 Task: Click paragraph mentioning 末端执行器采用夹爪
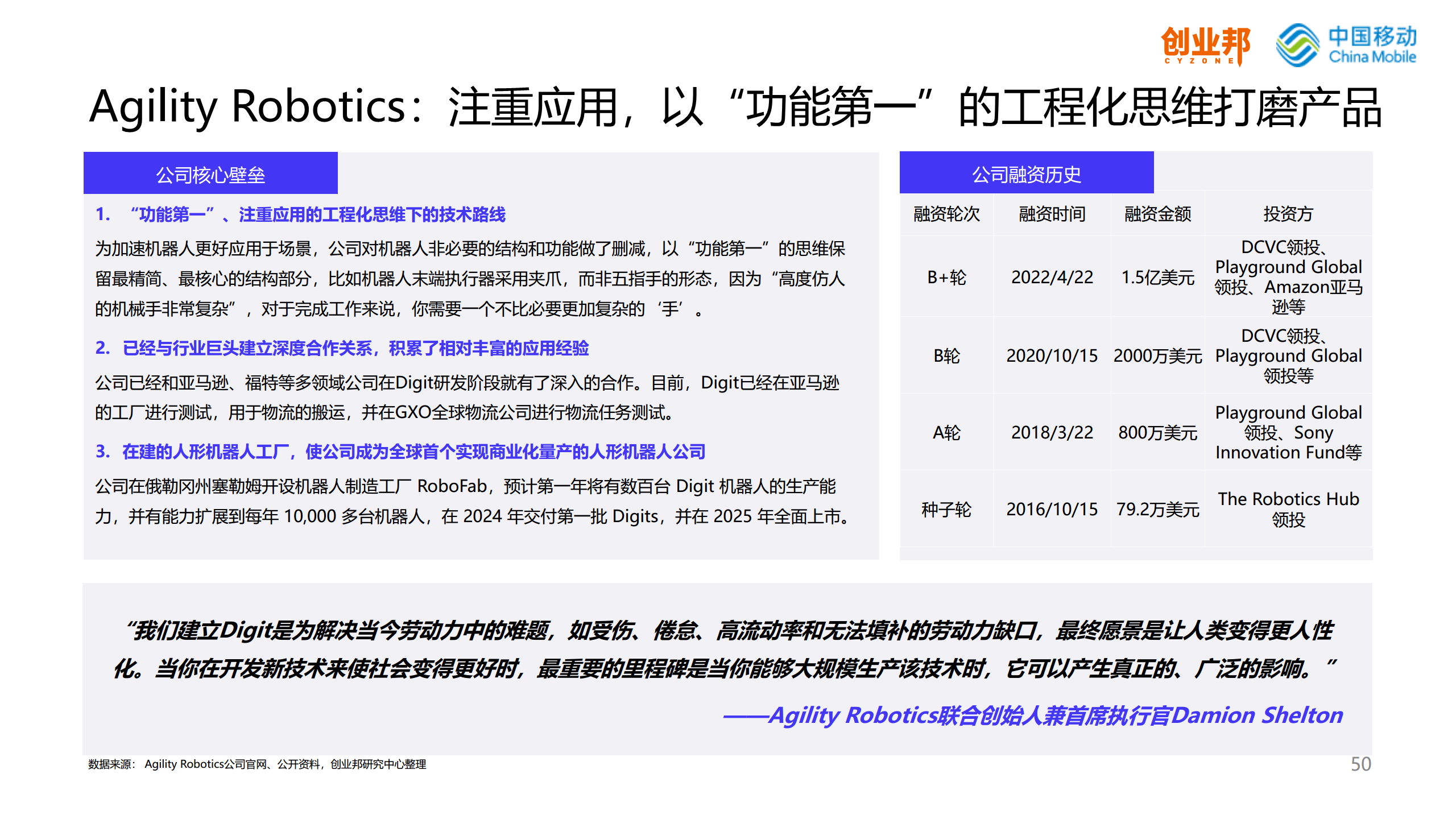[470, 279]
